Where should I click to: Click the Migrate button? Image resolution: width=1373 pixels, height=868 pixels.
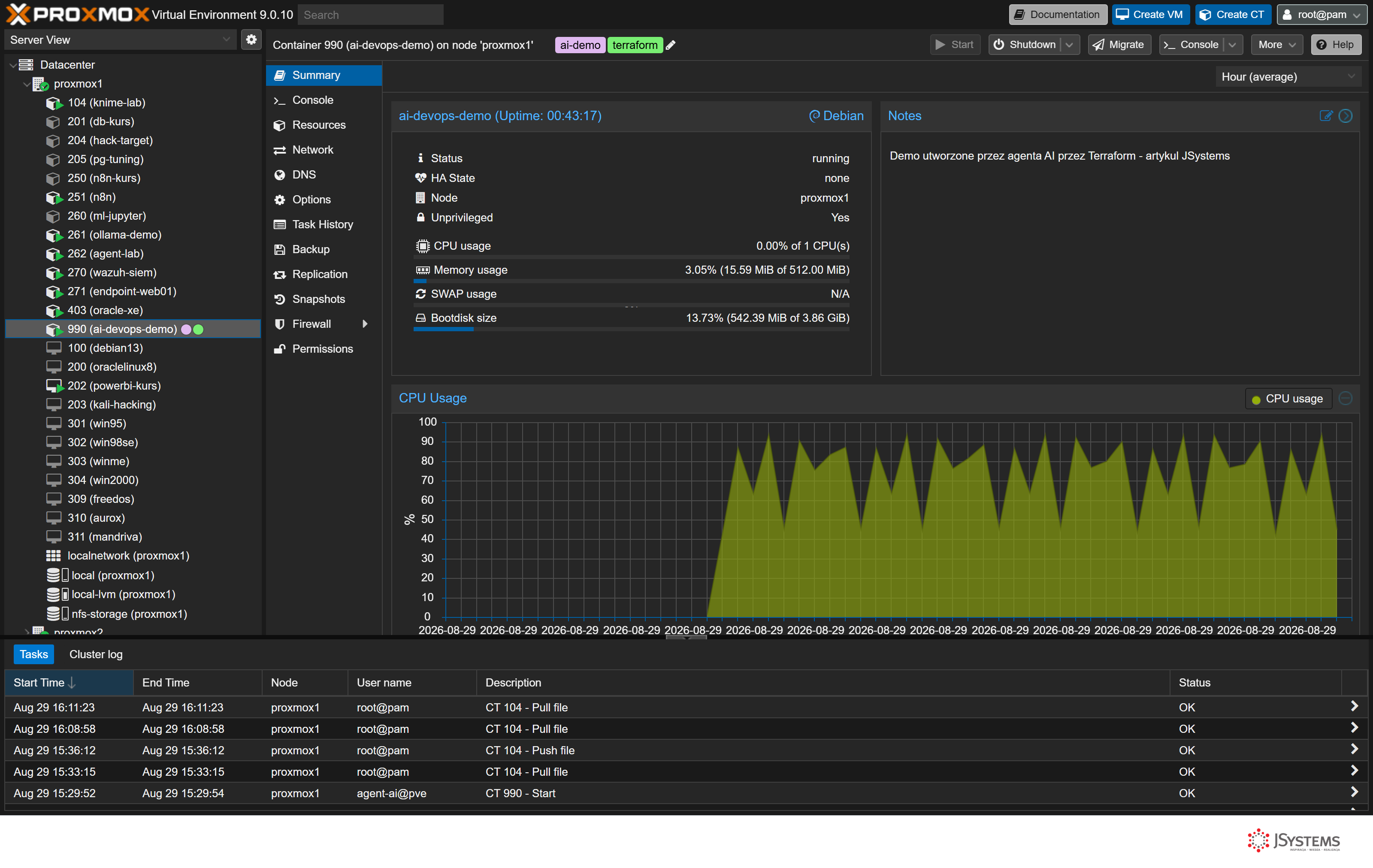click(1119, 45)
